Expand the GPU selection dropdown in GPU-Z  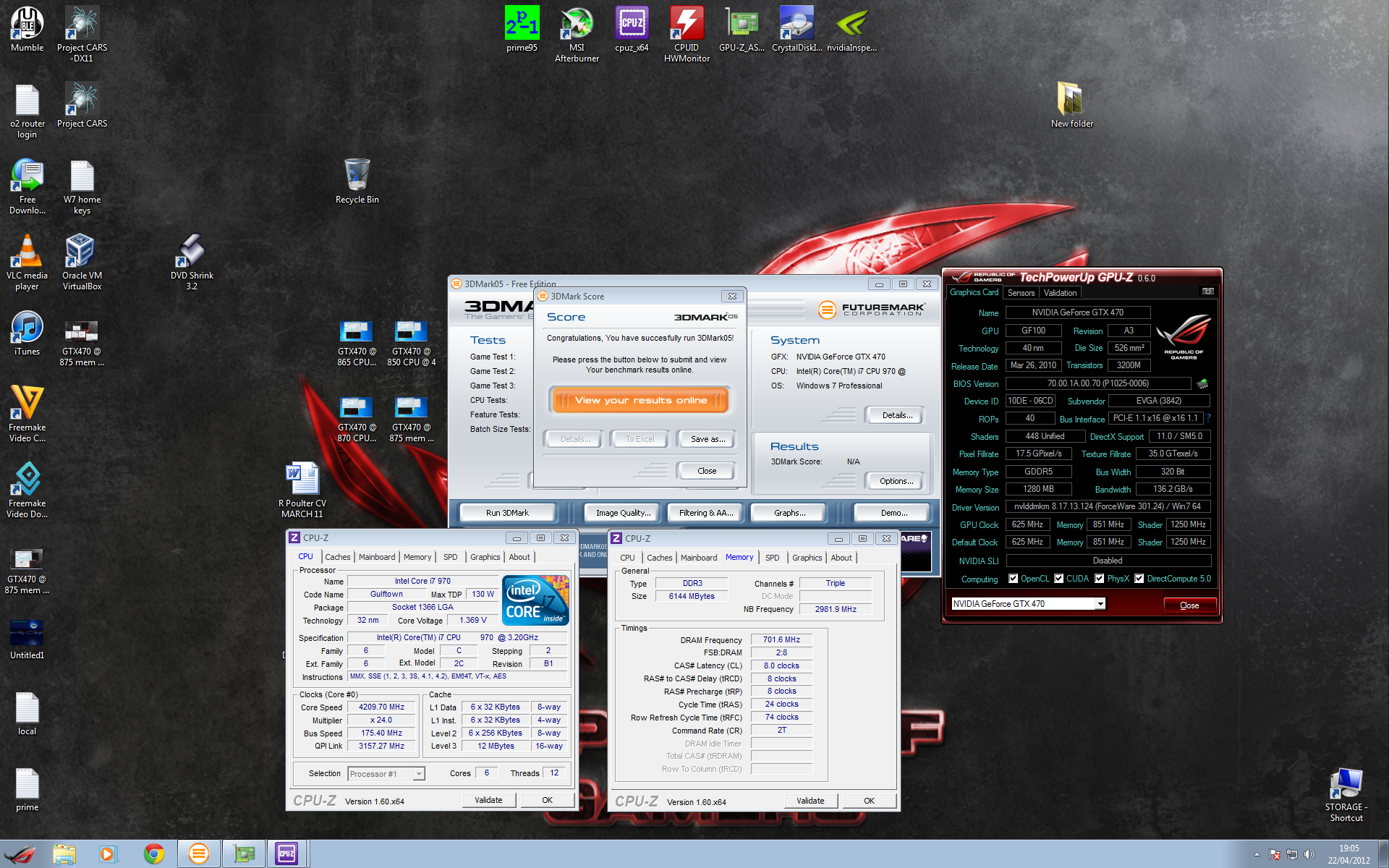pos(1100,604)
